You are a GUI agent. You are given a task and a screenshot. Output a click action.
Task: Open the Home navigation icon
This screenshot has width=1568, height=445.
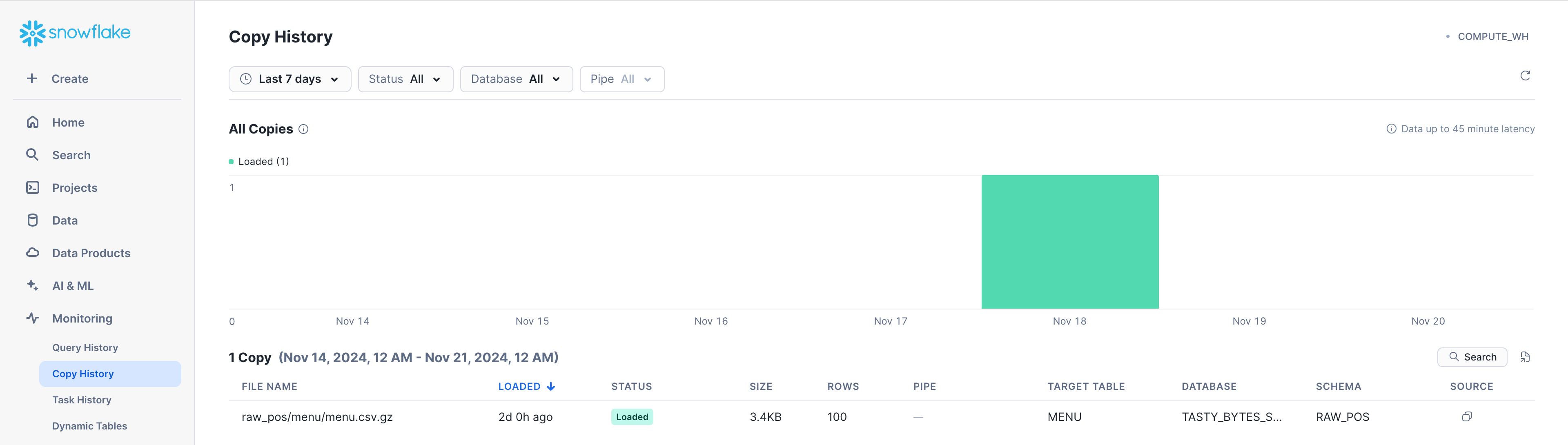pyautogui.click(x=33, y=122)
